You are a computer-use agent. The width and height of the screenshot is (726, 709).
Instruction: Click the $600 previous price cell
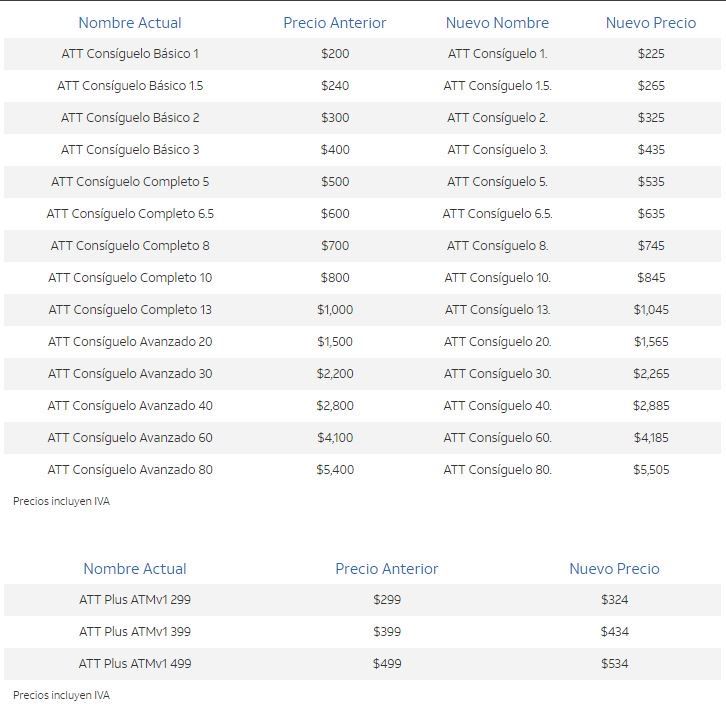[335, 214]
